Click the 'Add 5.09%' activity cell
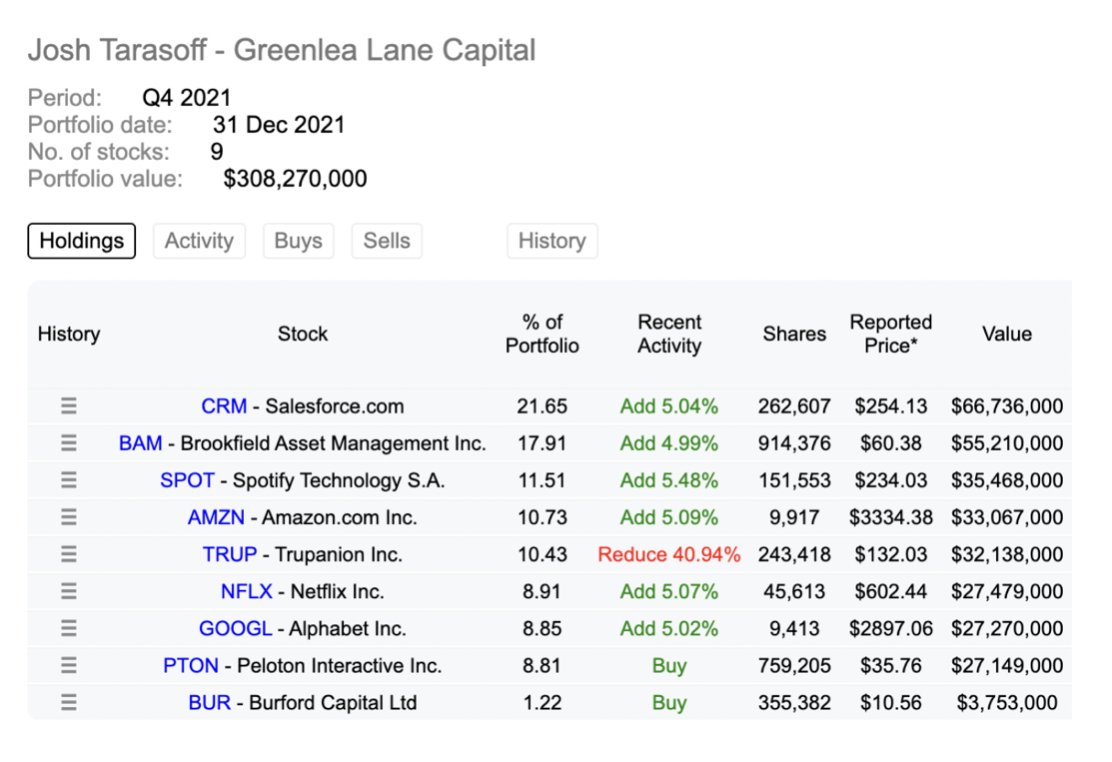1112x762 pixels. click(669, 517)
